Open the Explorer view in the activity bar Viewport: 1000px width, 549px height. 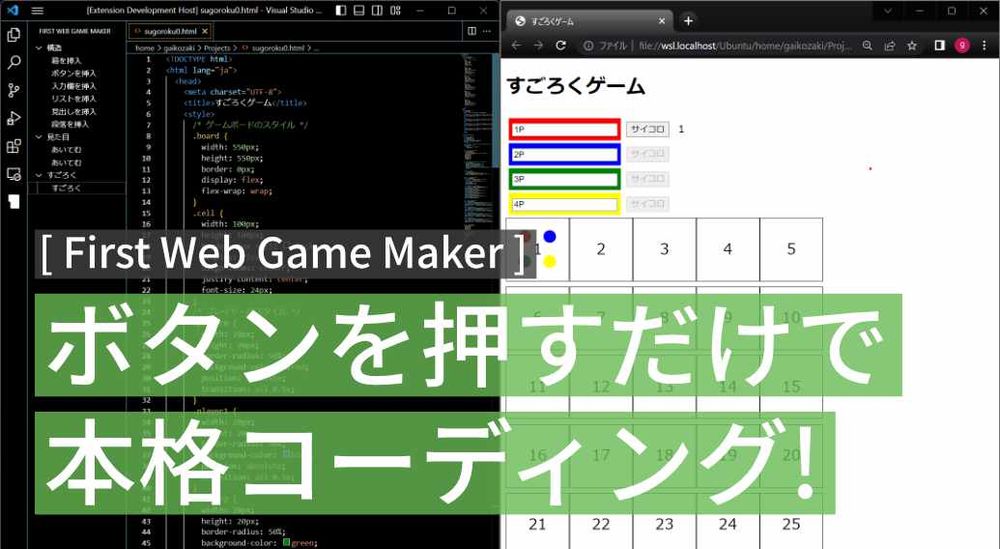tap(14, 34)
